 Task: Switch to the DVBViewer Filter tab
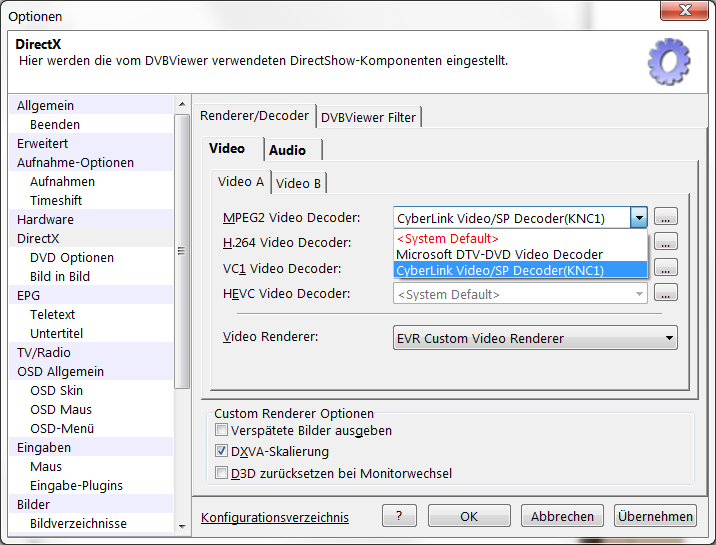(x=369, y=118)
